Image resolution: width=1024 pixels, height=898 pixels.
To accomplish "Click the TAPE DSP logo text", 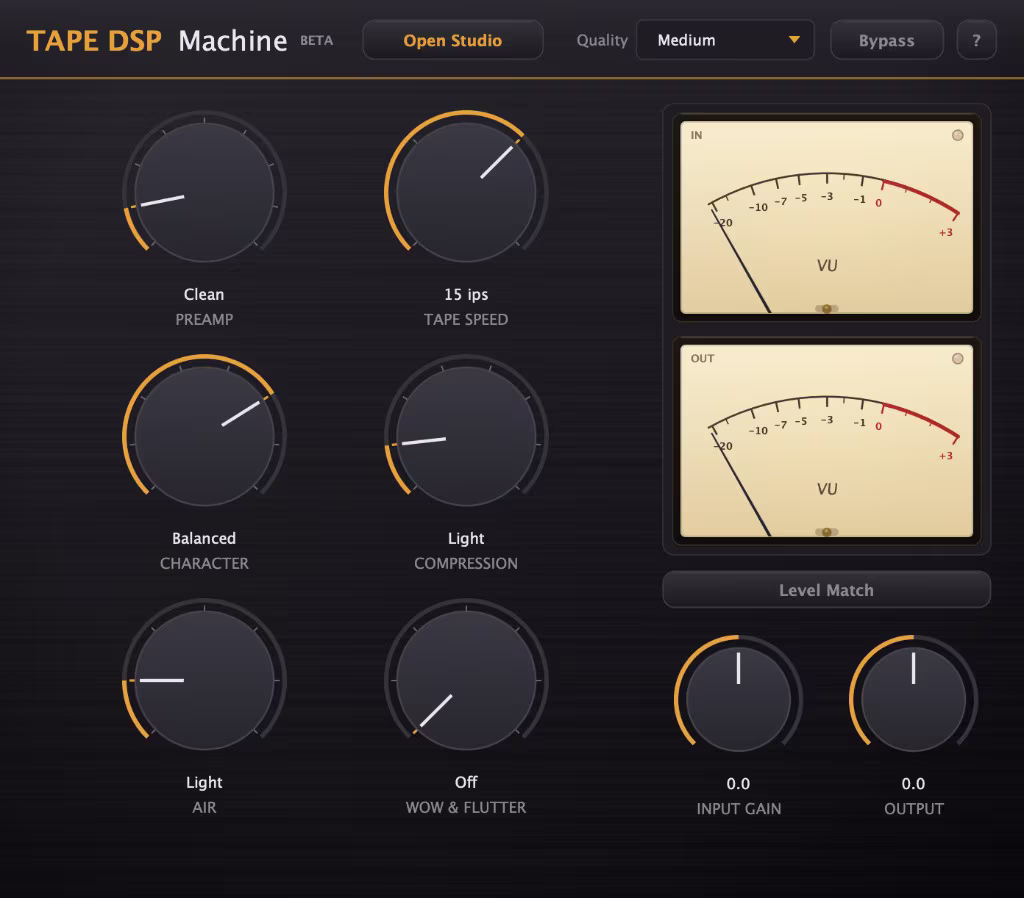I will point(94,40).
